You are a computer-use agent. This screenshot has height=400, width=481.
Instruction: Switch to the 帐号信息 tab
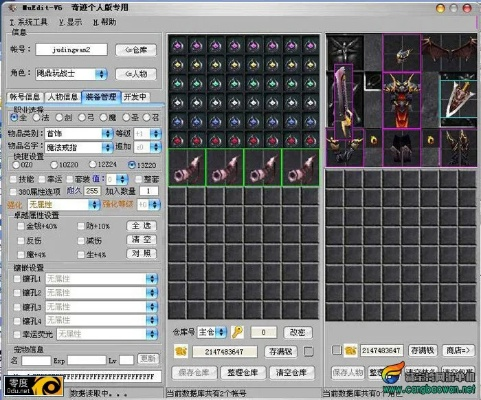click(25, 97)
